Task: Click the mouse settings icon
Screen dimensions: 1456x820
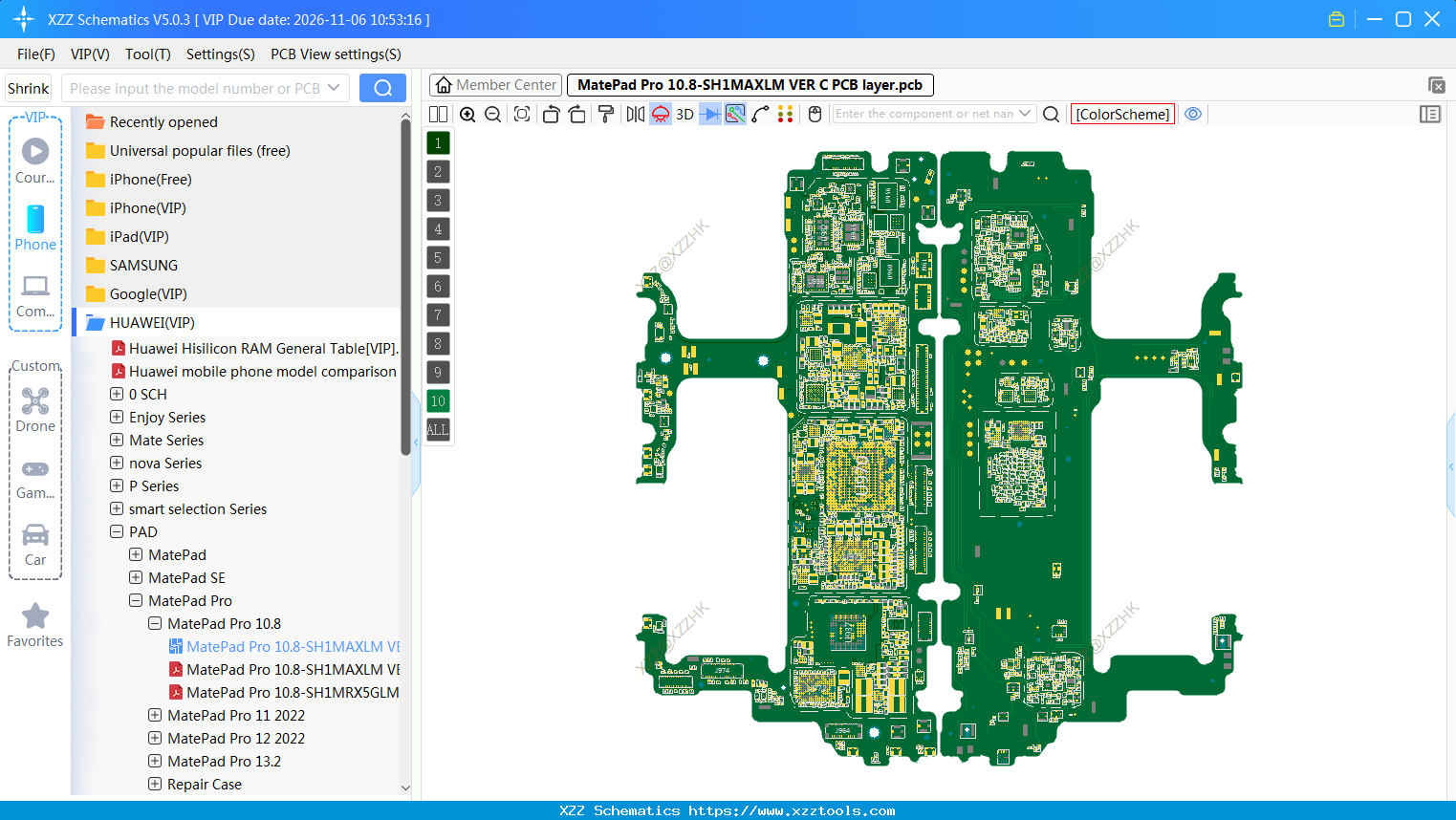Action: (815, 115)
